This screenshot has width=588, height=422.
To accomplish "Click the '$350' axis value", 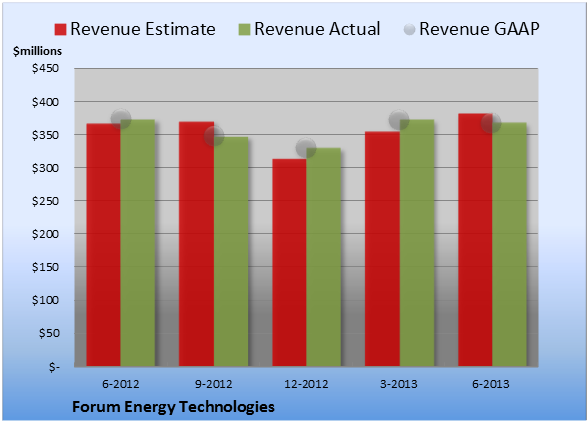I will tap(45, 135).
